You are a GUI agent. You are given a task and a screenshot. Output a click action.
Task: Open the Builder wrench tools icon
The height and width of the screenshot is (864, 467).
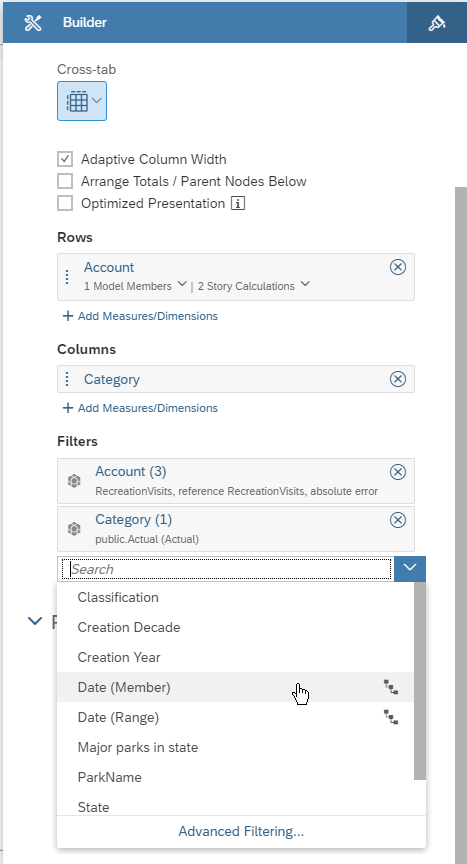33,23
